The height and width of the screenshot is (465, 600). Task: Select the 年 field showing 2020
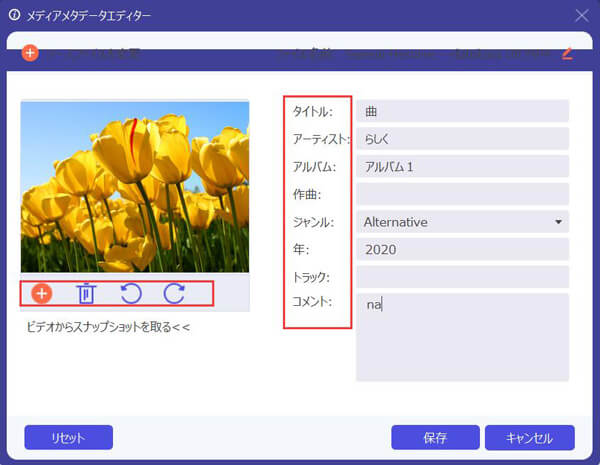point(462,249)
